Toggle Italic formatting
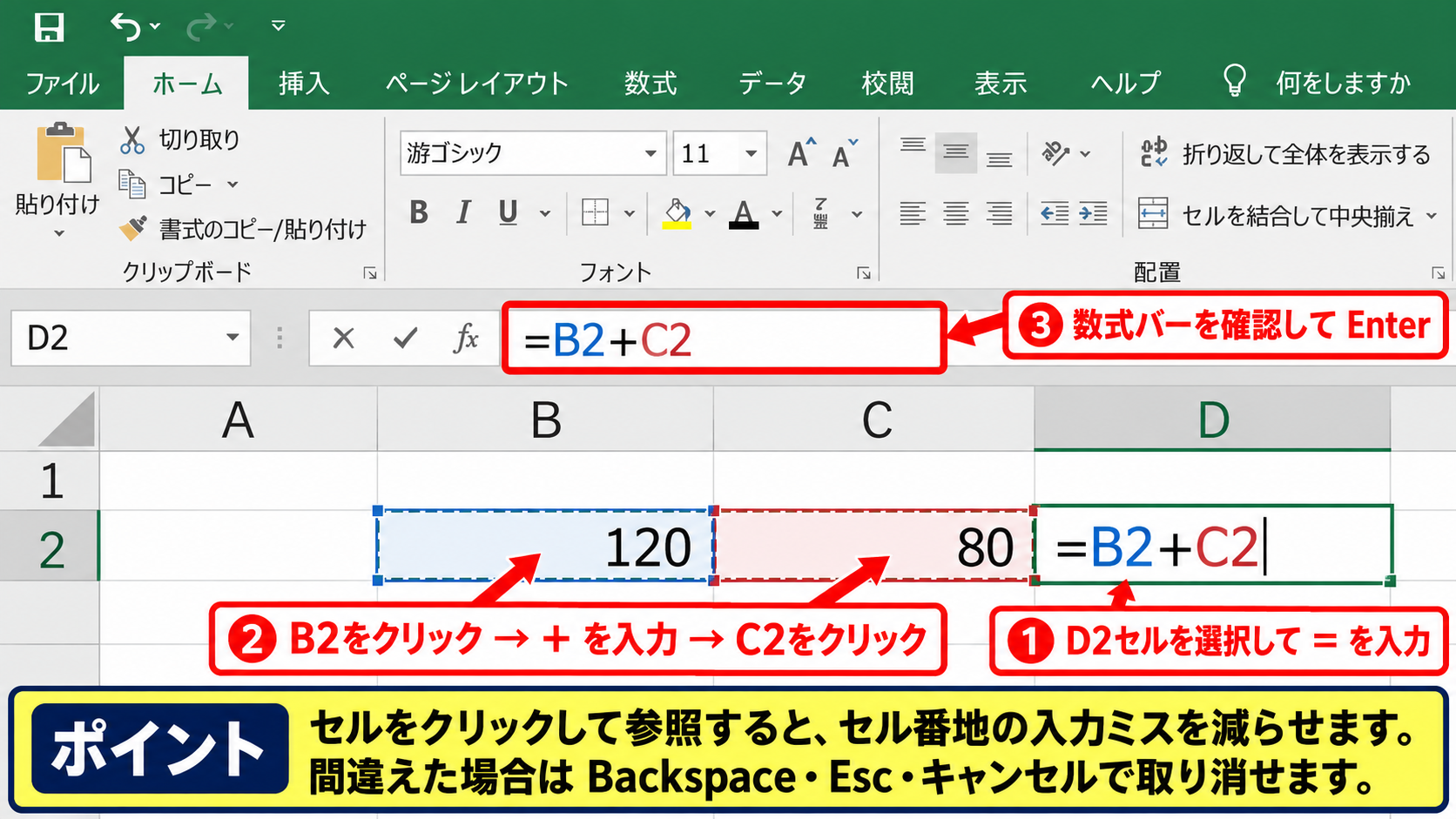Screen dimensions: 1456x819 pos(463,212)
